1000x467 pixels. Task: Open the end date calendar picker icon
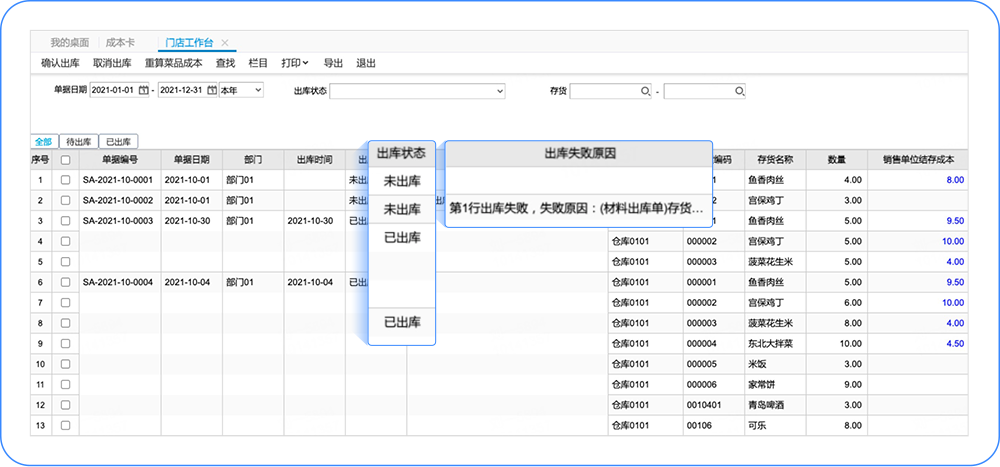[x=211, y=90]
